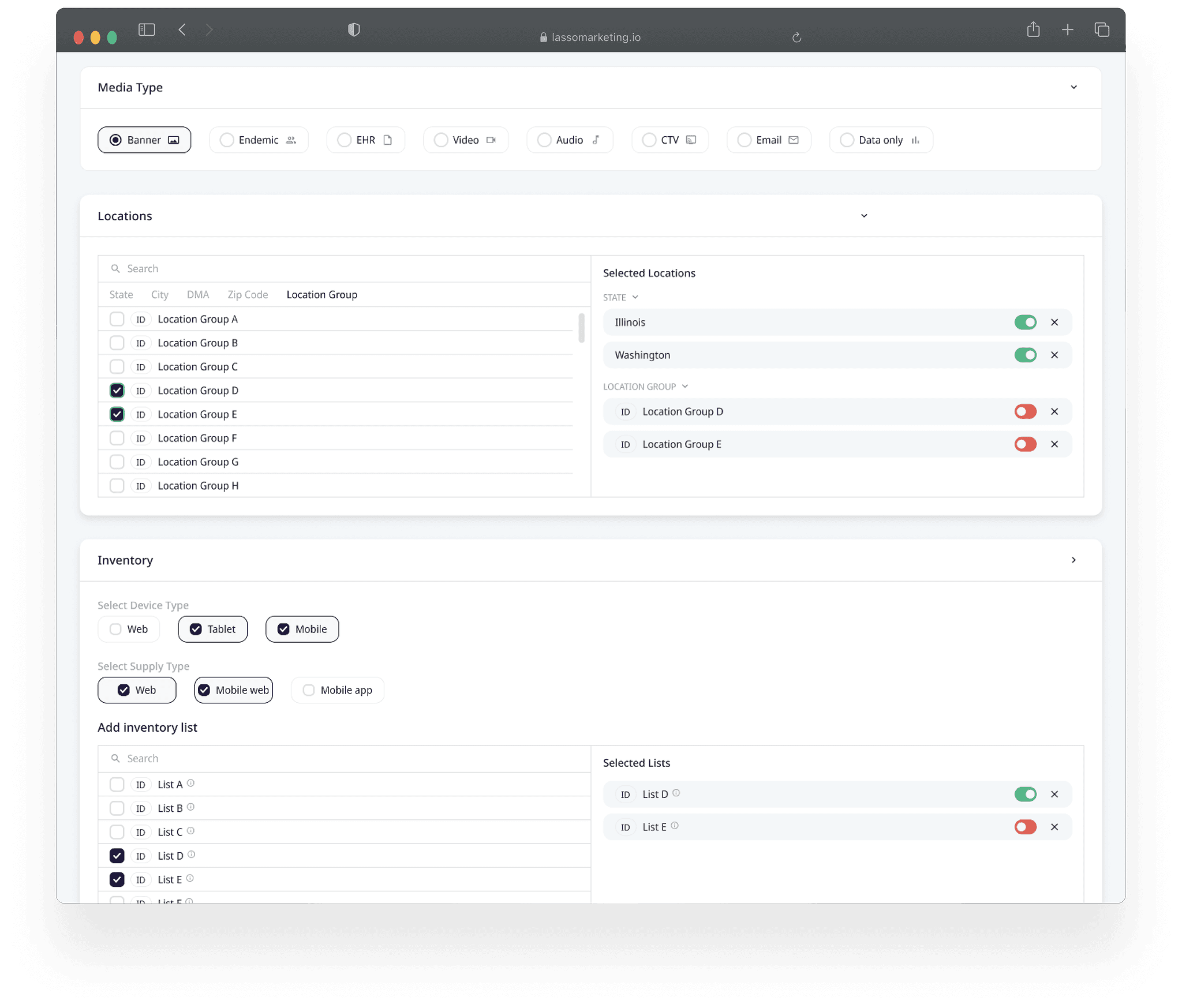Collapse the Media Type section
Viewport: 1182px width, 1008px height.
(1073, 87)
